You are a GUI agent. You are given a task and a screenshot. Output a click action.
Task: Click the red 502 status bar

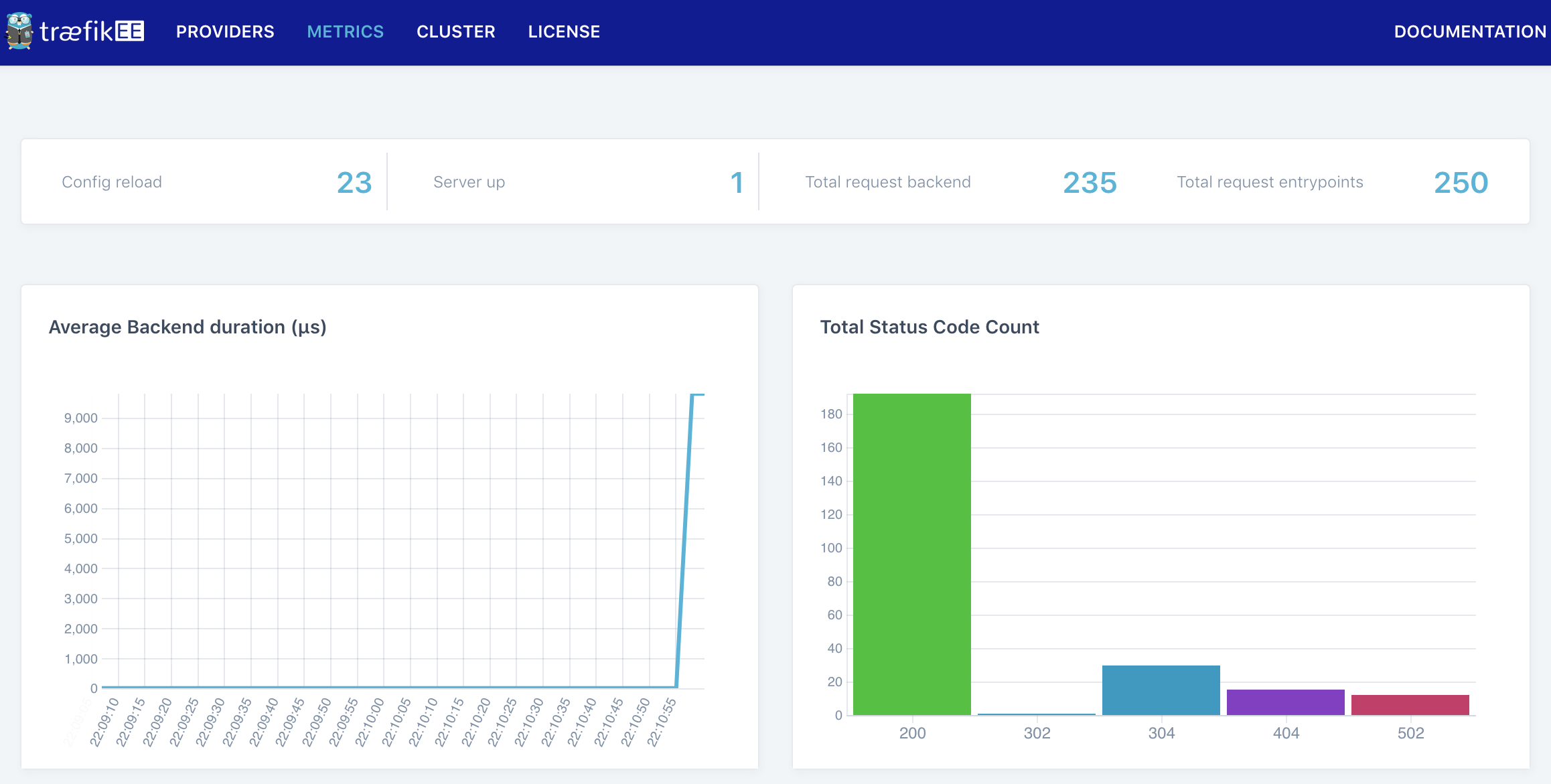(x=1410, y=705)
